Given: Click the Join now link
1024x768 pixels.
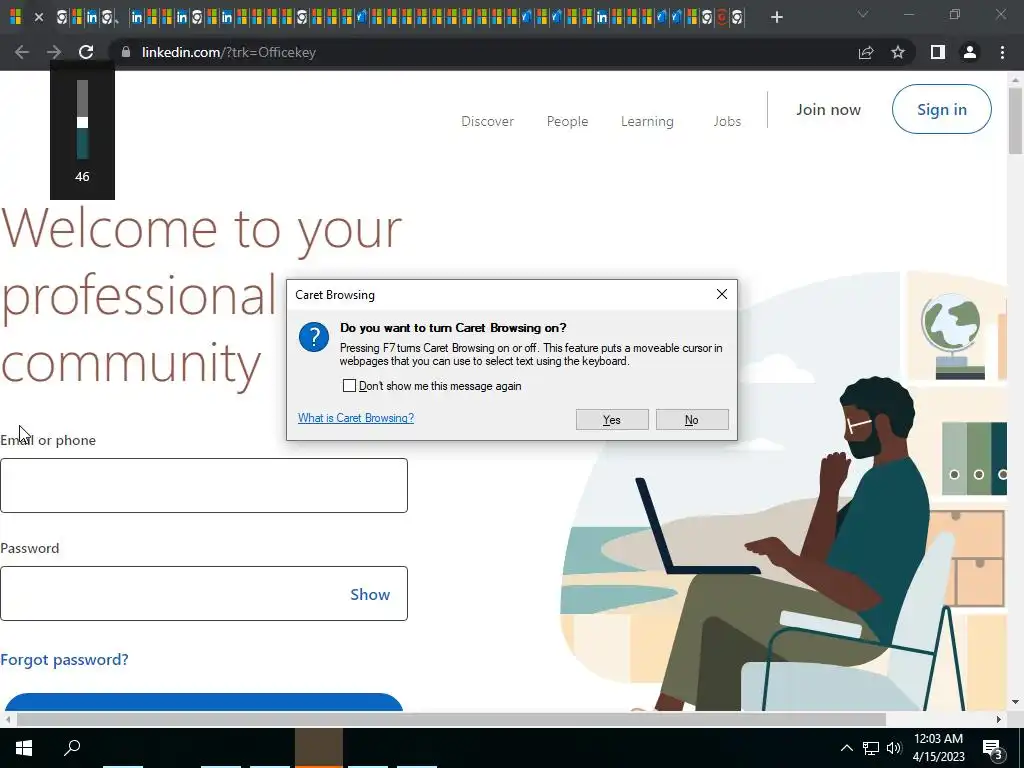Looking at the screenshot, I should [x=828, y=110].
